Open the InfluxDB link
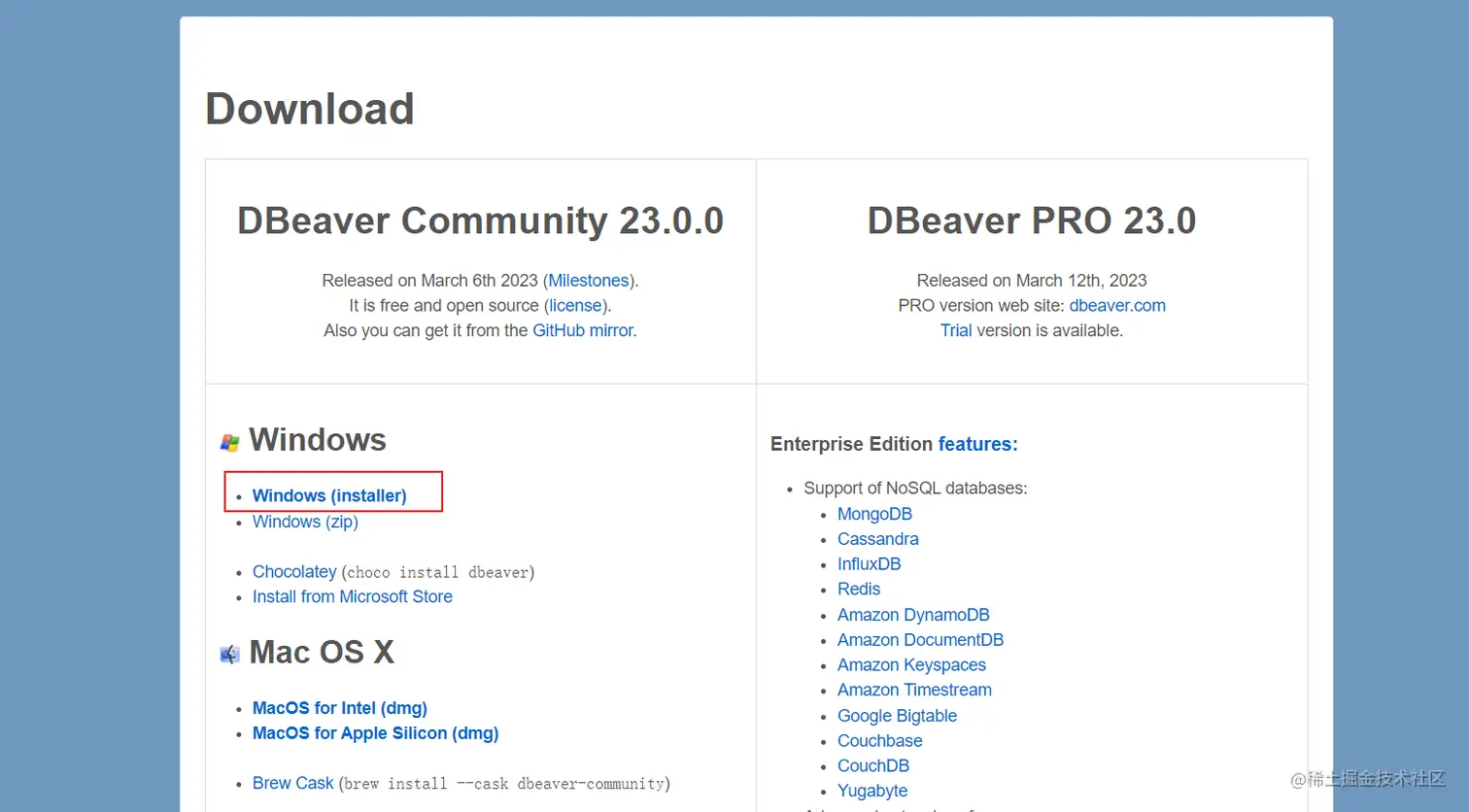Viewport: 1469px width, 812px height. coord(870,564)
